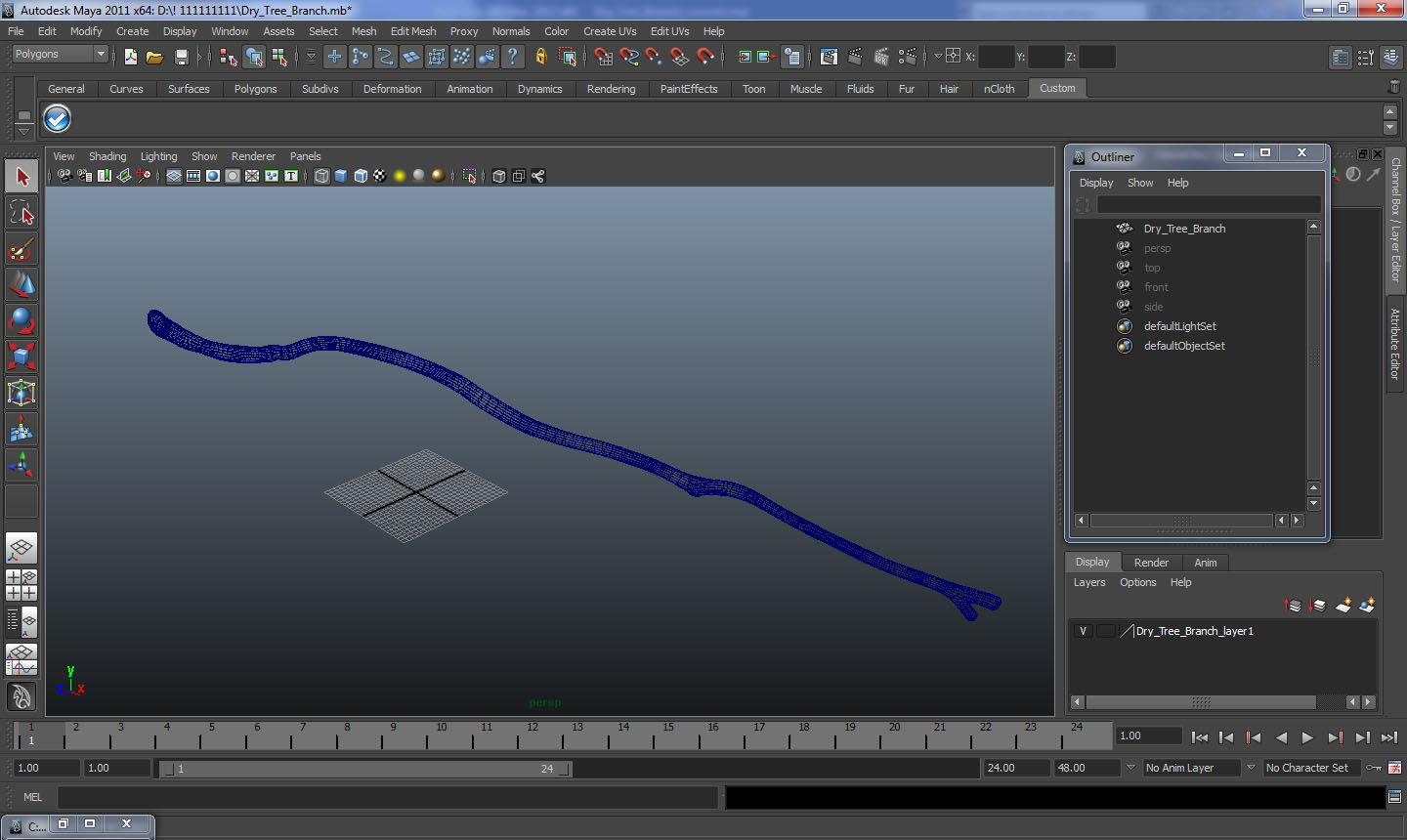The image size is (1407, 840).
Task: Click the Outliner search input field
Action: click(1209, 204)
